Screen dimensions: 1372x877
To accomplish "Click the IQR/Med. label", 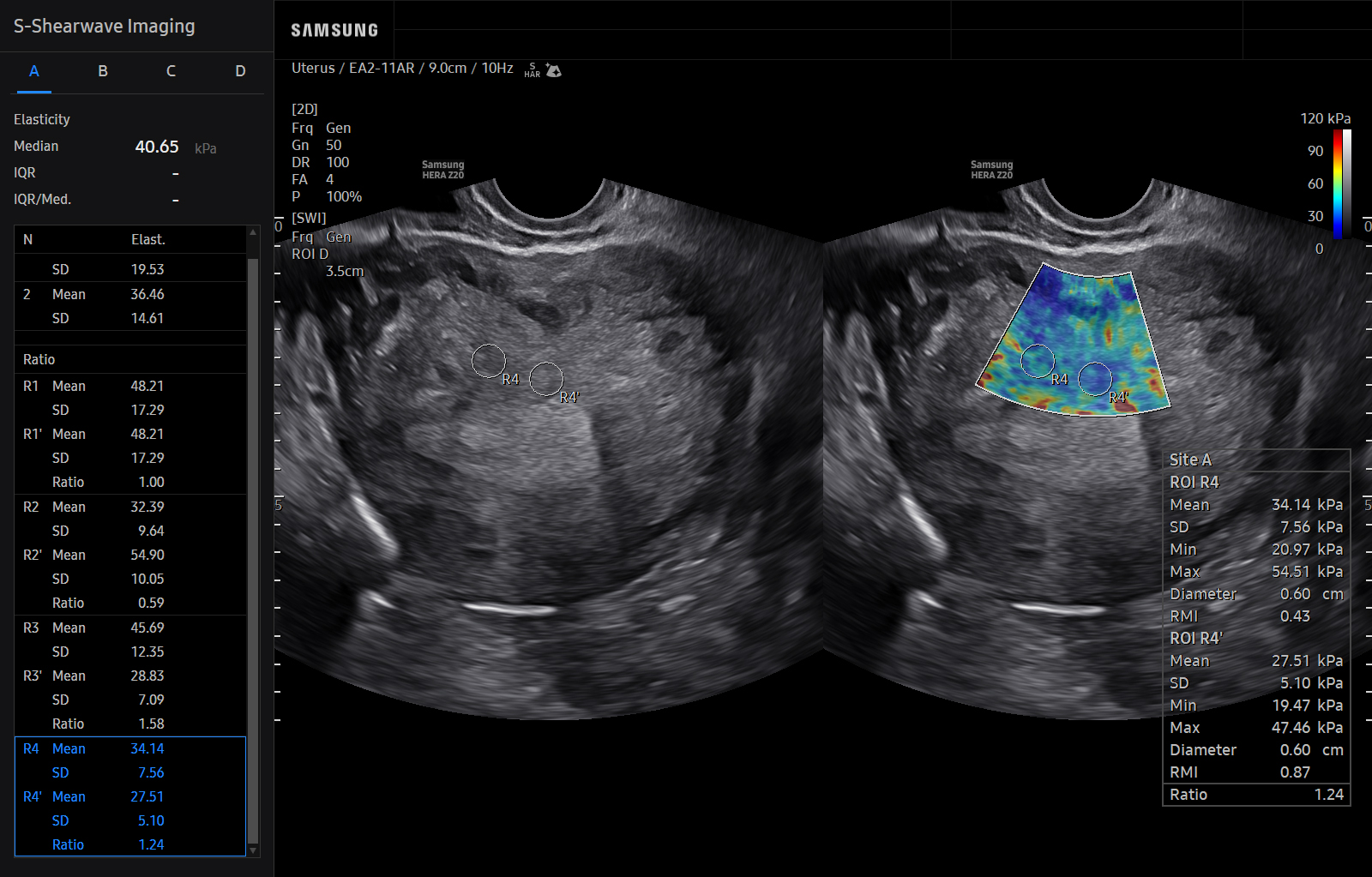I will (x=42, y=199).
